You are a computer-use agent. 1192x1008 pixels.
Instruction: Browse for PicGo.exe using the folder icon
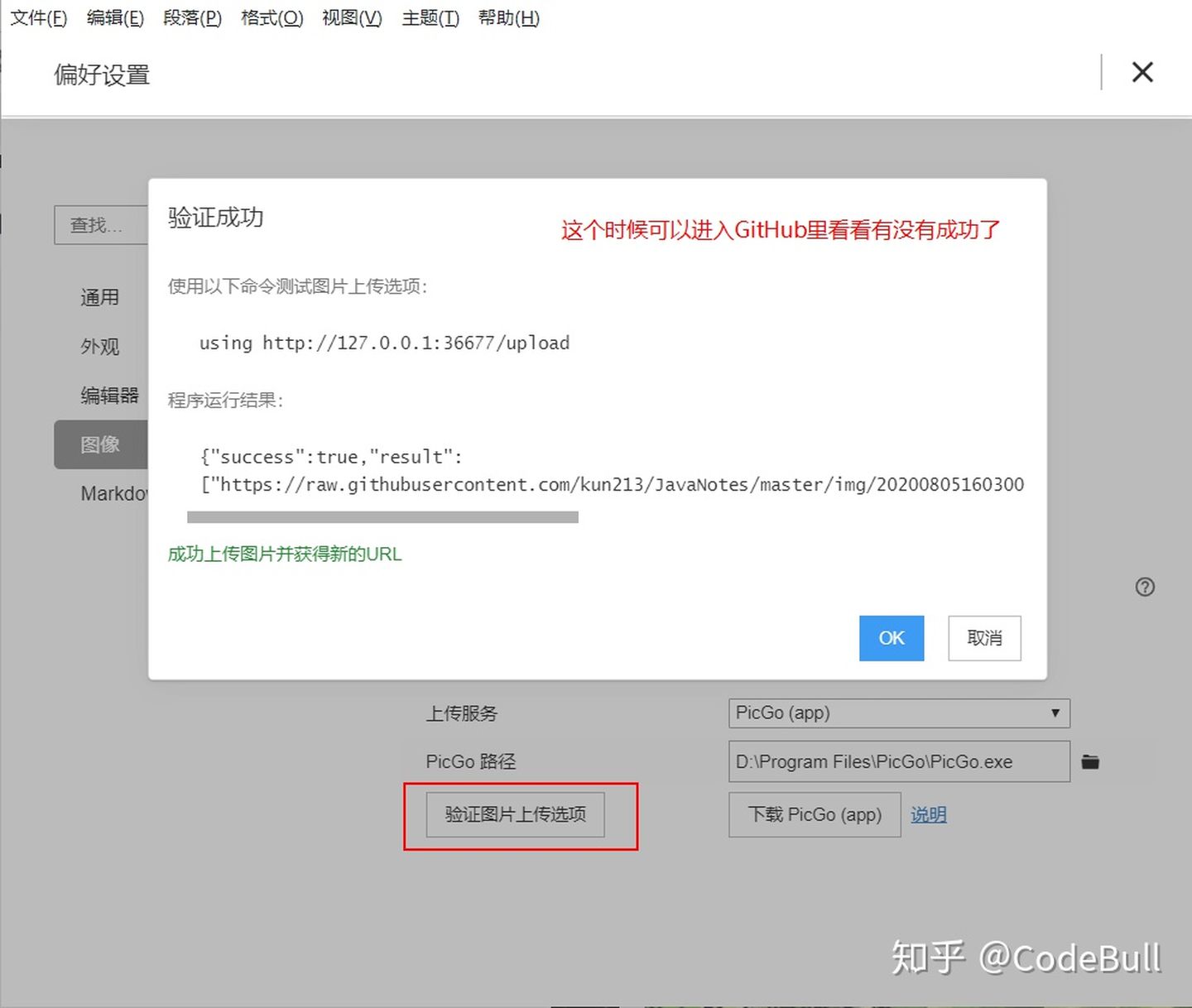[x=1089, y=761]
